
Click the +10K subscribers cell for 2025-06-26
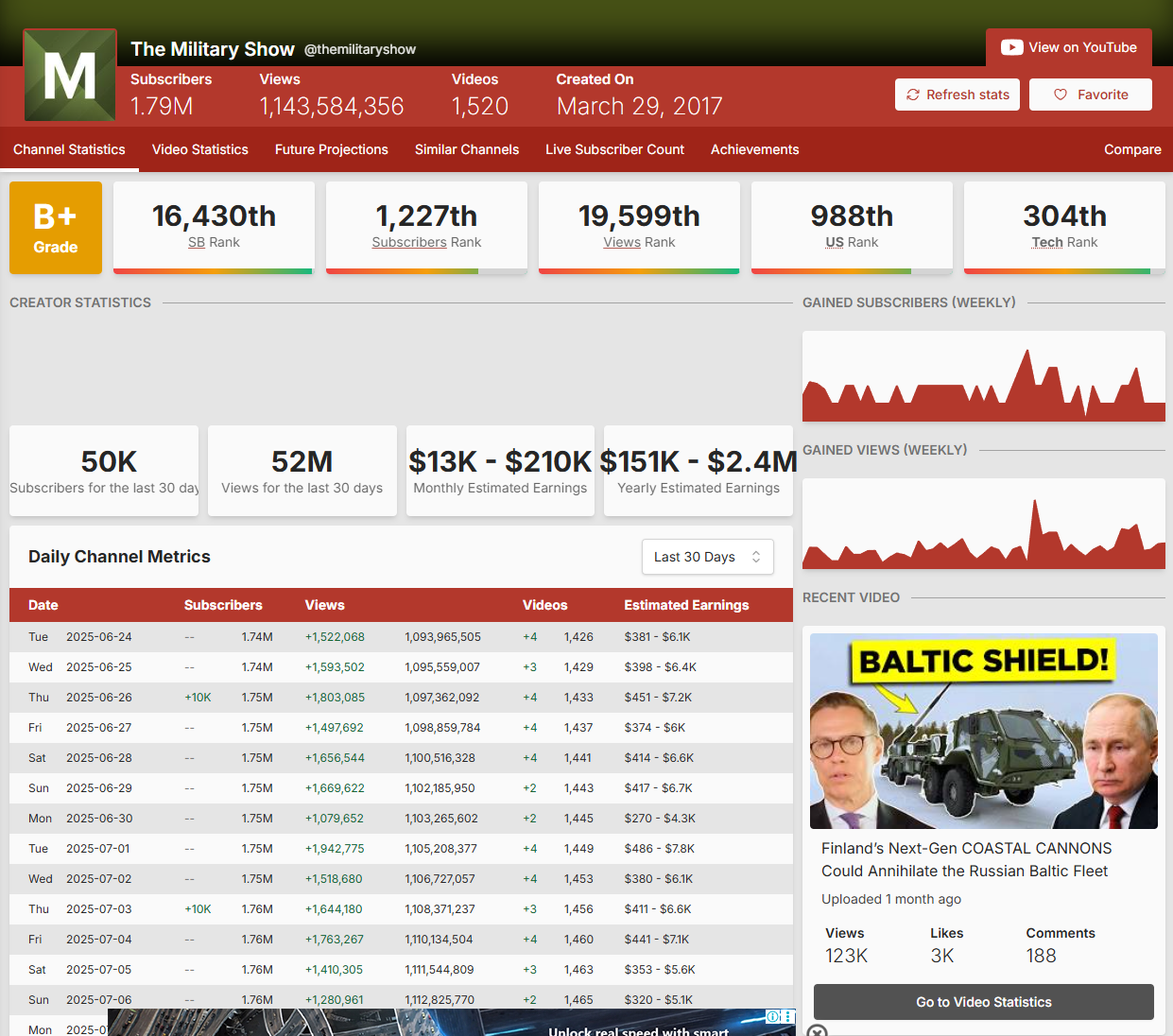[198, 698]
